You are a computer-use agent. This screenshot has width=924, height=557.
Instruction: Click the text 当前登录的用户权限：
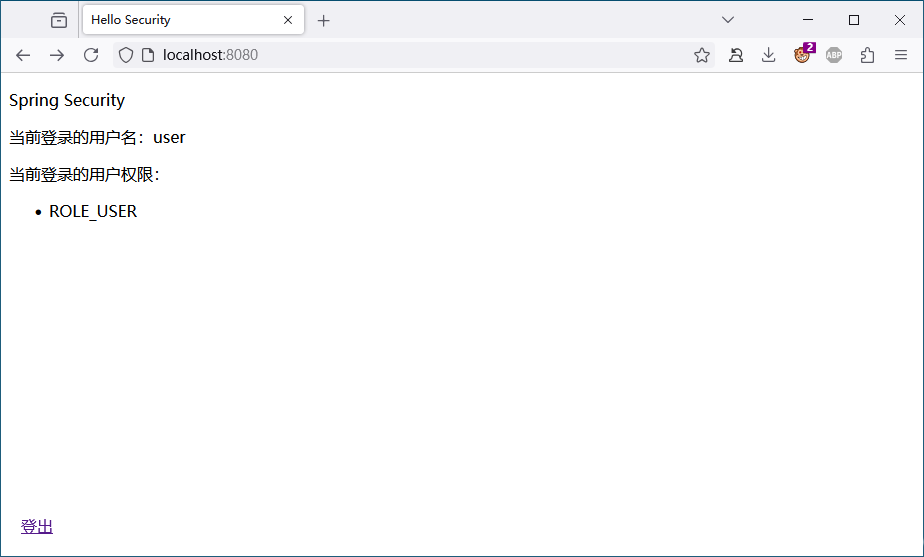pos(84,174)
